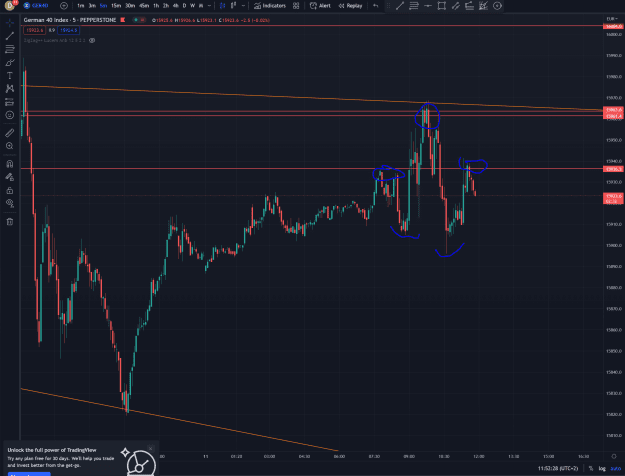Select Rectangle tool in favorites toolbar
Viewport: 625px width, 476px height.
click(441, 6)
